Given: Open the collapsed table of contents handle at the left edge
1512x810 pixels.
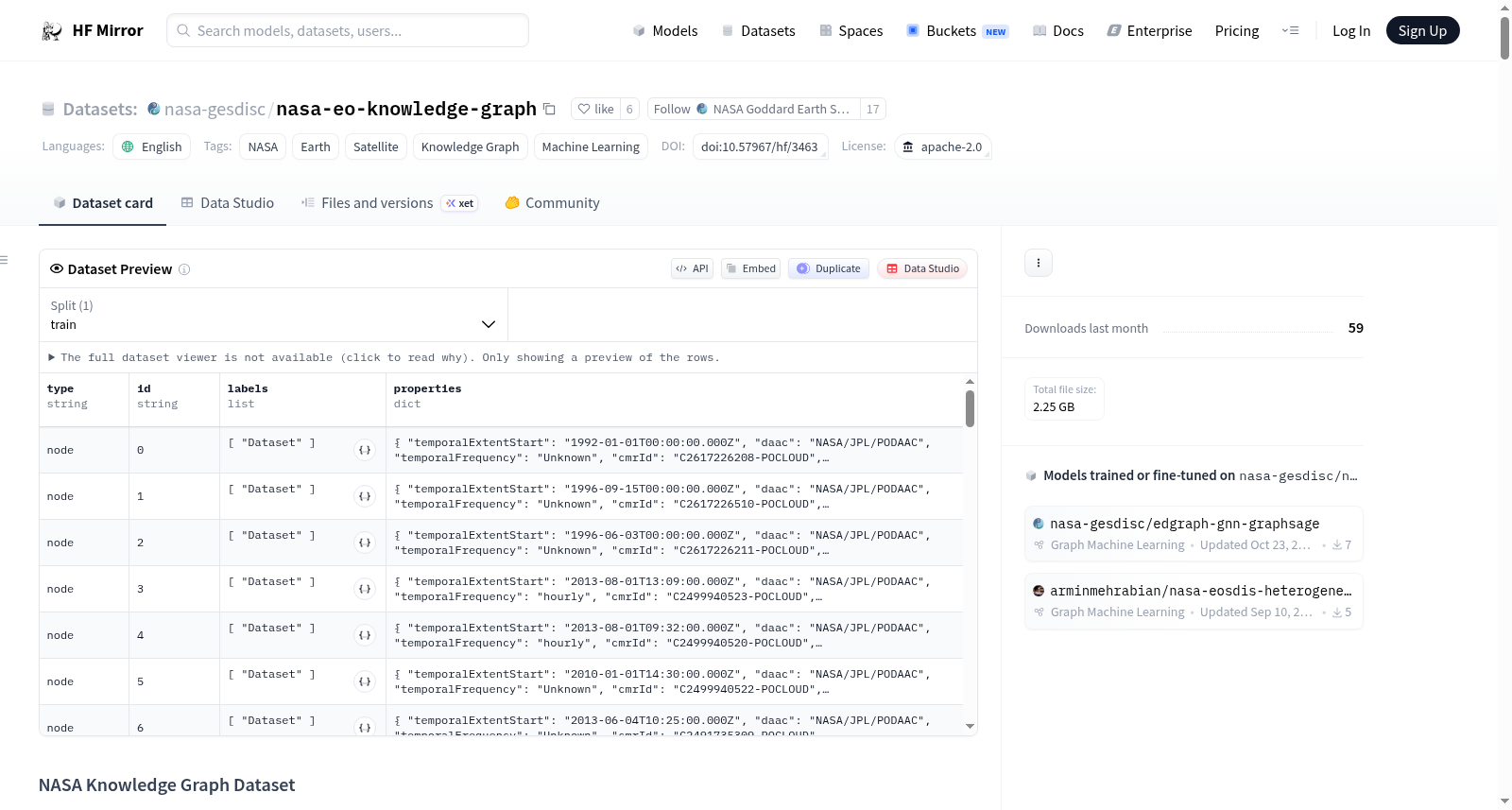Looking at the screenshot, I should [4, 260].
